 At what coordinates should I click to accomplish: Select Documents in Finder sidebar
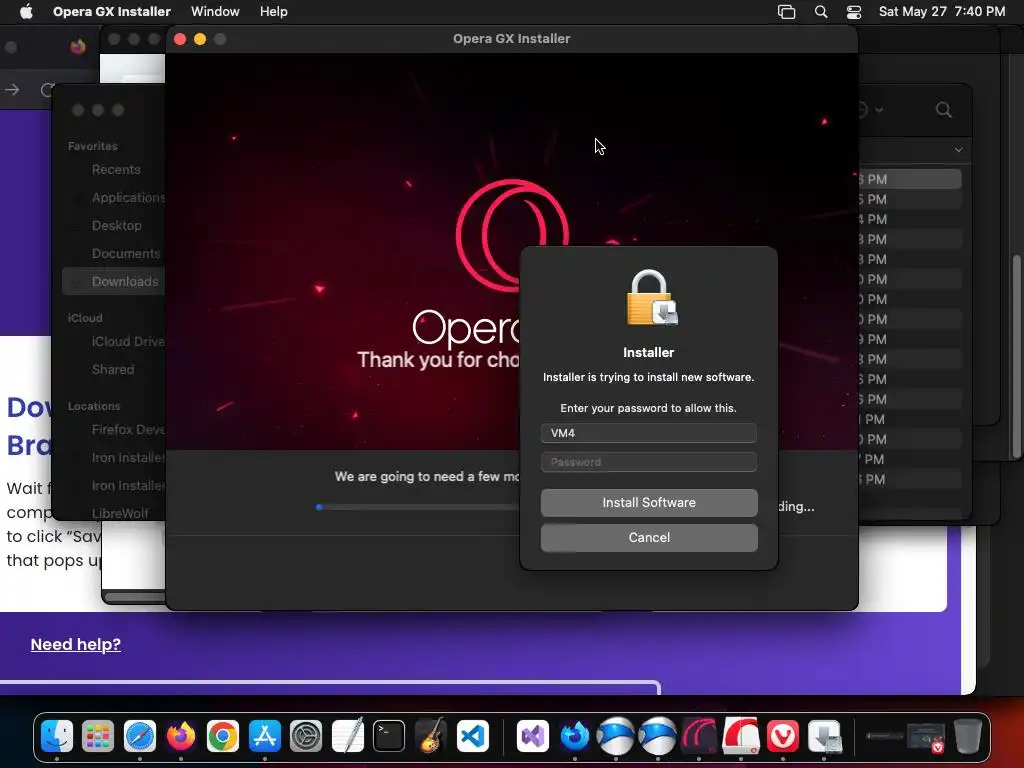pos(125,253)
